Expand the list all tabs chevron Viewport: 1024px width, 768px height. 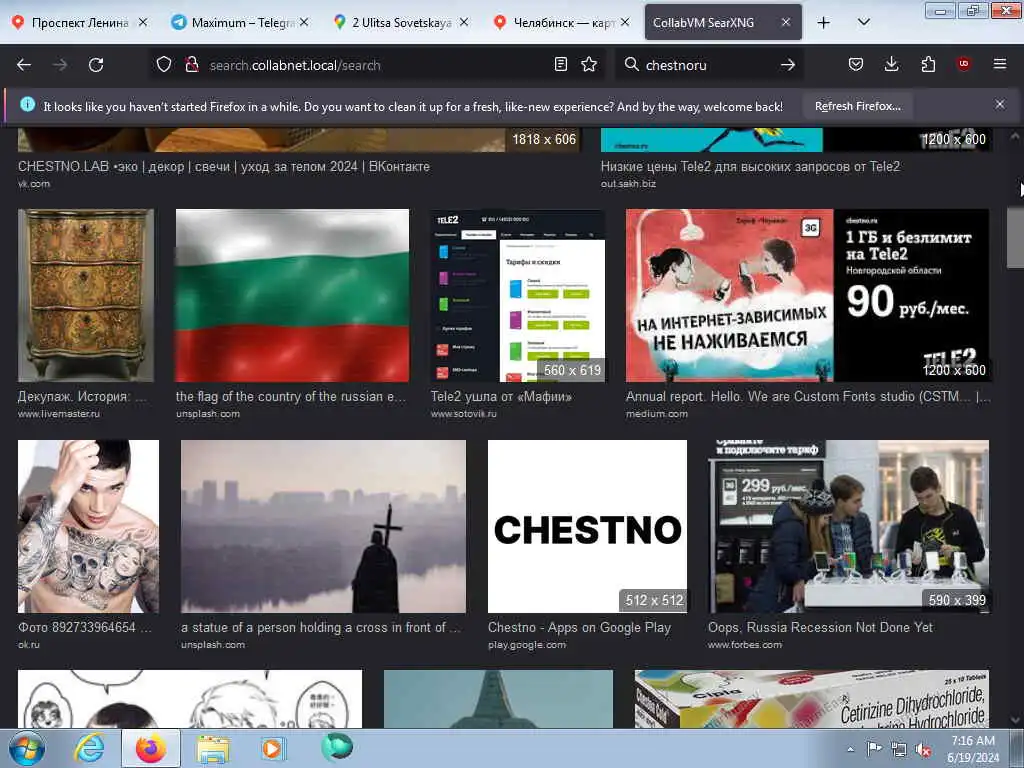click(x=863, y=22)
